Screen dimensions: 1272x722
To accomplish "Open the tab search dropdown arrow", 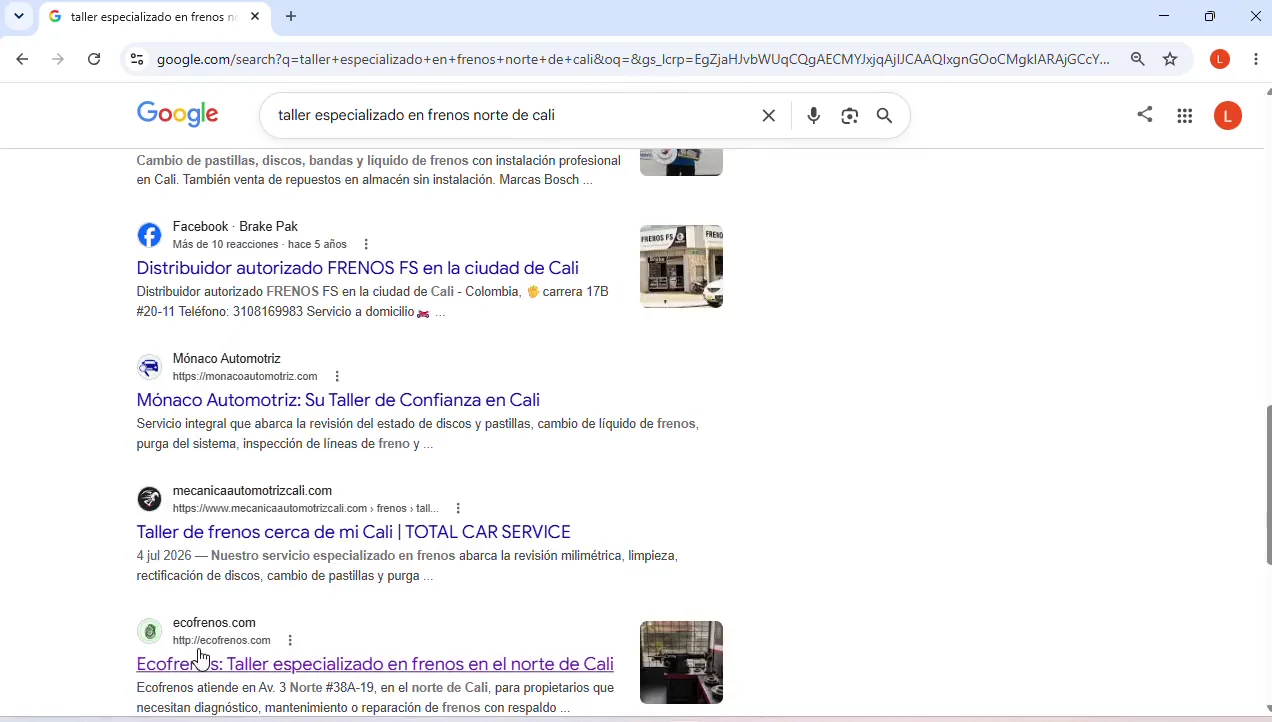I will click(18, 16).
